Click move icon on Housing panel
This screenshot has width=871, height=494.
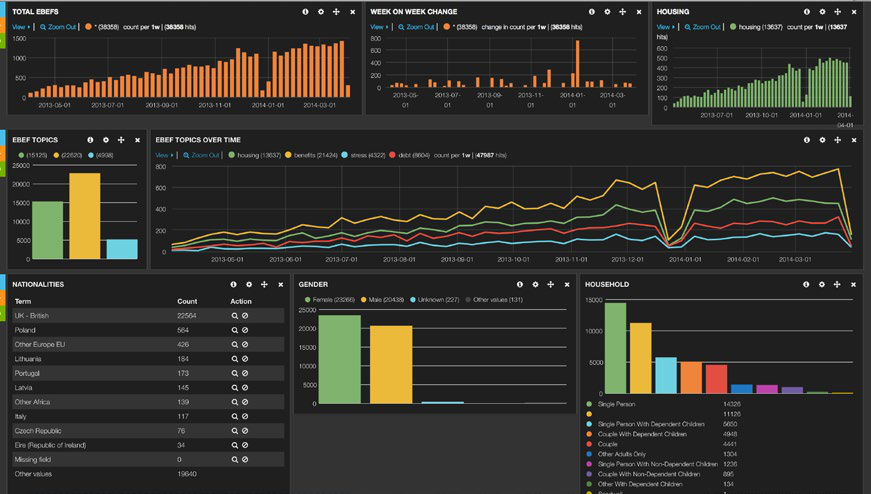coord(838,12)
